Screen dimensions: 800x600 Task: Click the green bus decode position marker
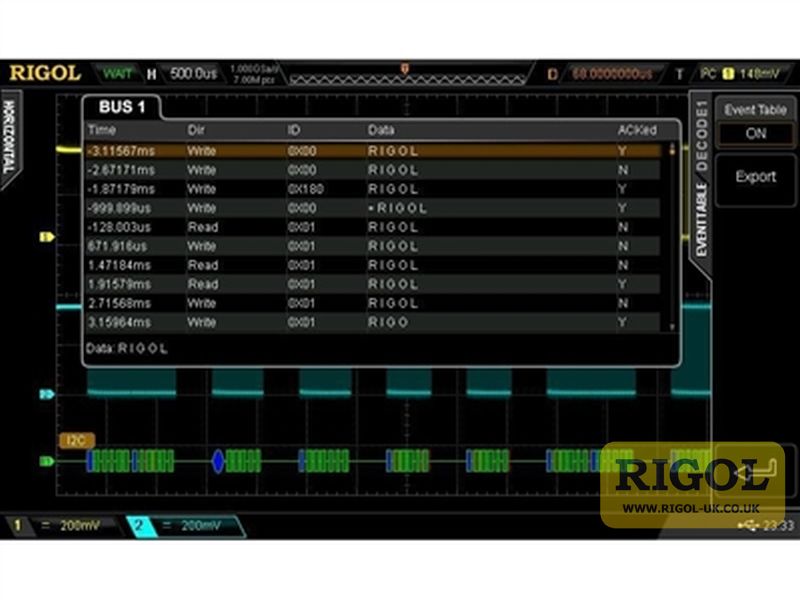tap(47, 461)
